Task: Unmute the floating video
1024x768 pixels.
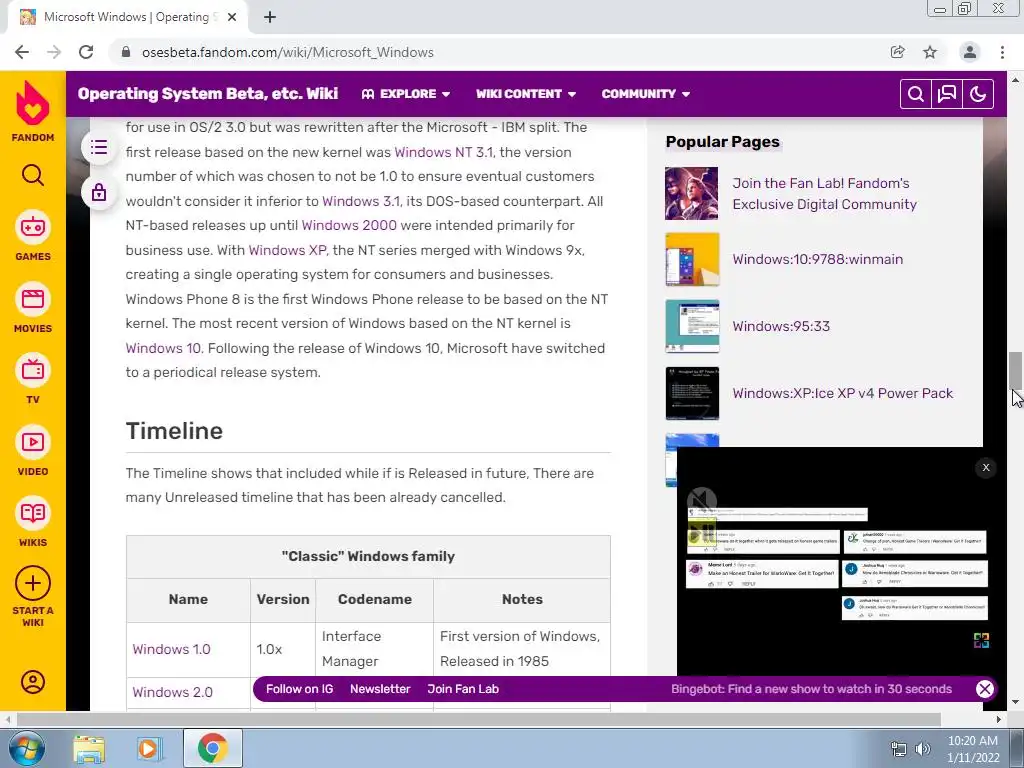Action: [x=702, y=501]
